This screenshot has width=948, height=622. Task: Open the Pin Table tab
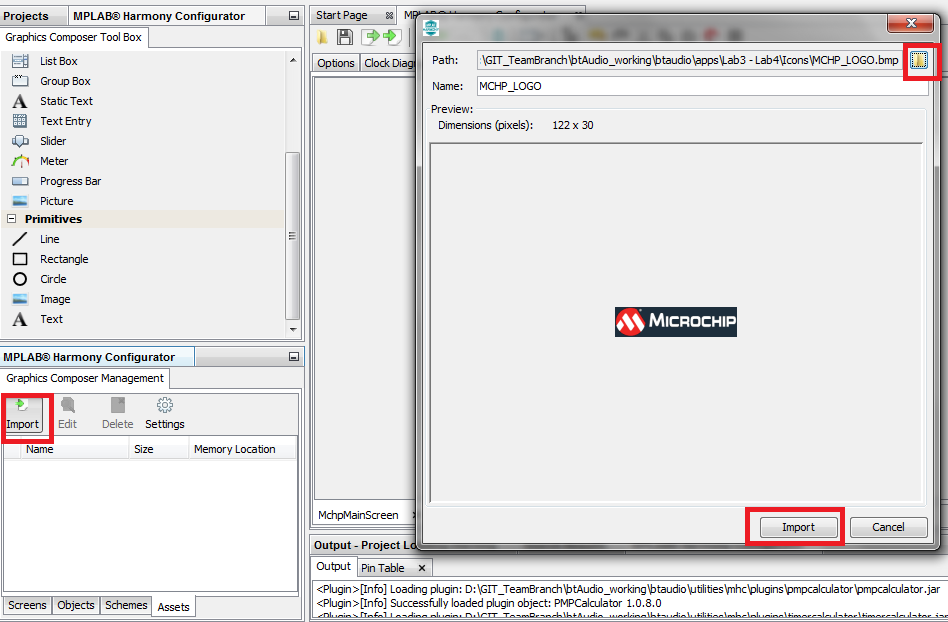pos(383,568)
